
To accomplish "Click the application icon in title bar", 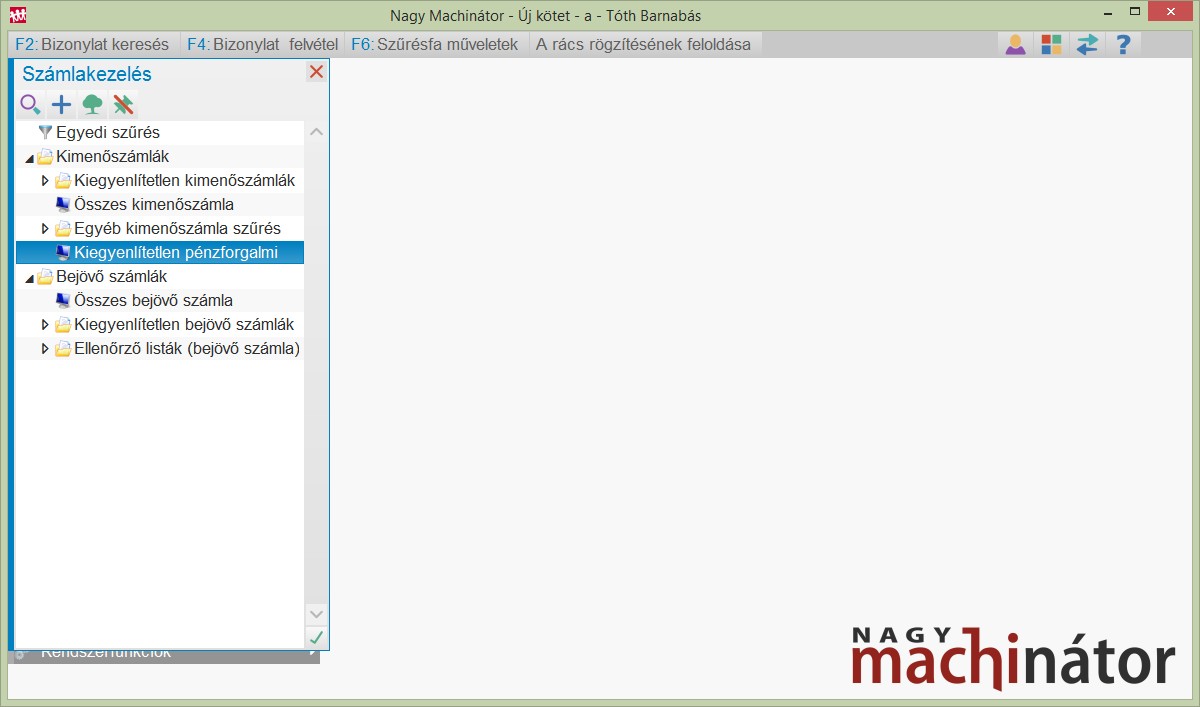I will tap(18, 15).
